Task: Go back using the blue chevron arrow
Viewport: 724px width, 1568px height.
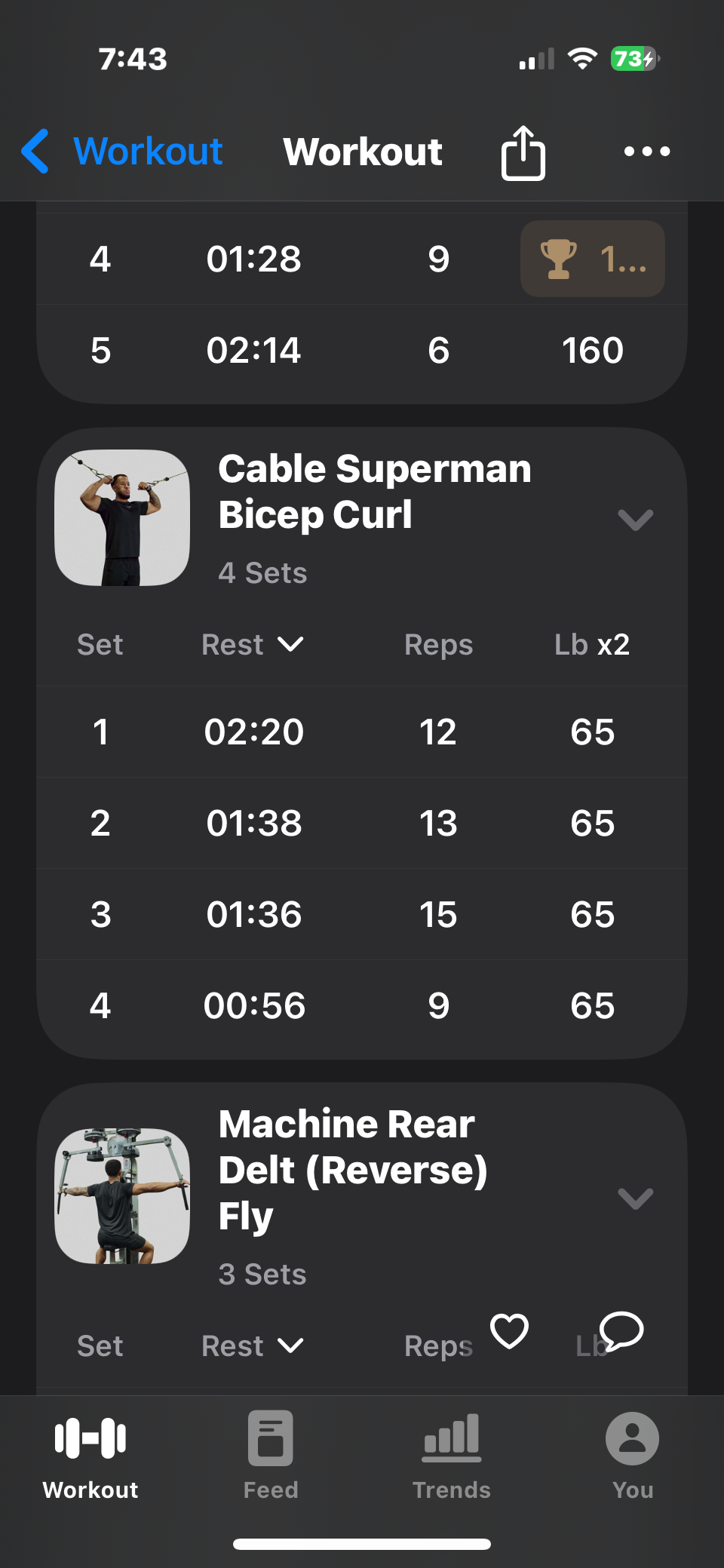Action: 35,151
